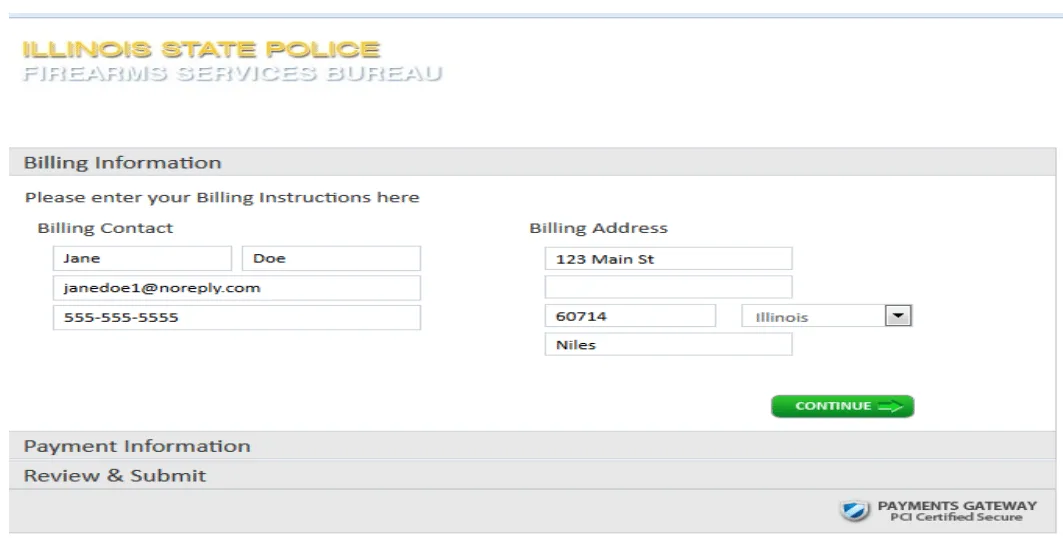The height and width of the screenshot is (538, 1063).
Task: Click the Billing Contact label
Action: pyautogui.click(x=105, y=228)
